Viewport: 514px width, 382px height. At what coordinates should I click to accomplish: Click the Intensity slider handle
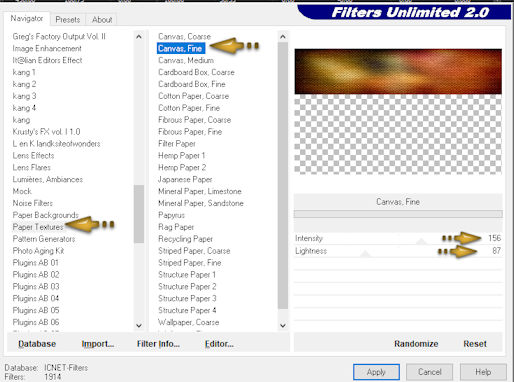click(x=421, y=241)
